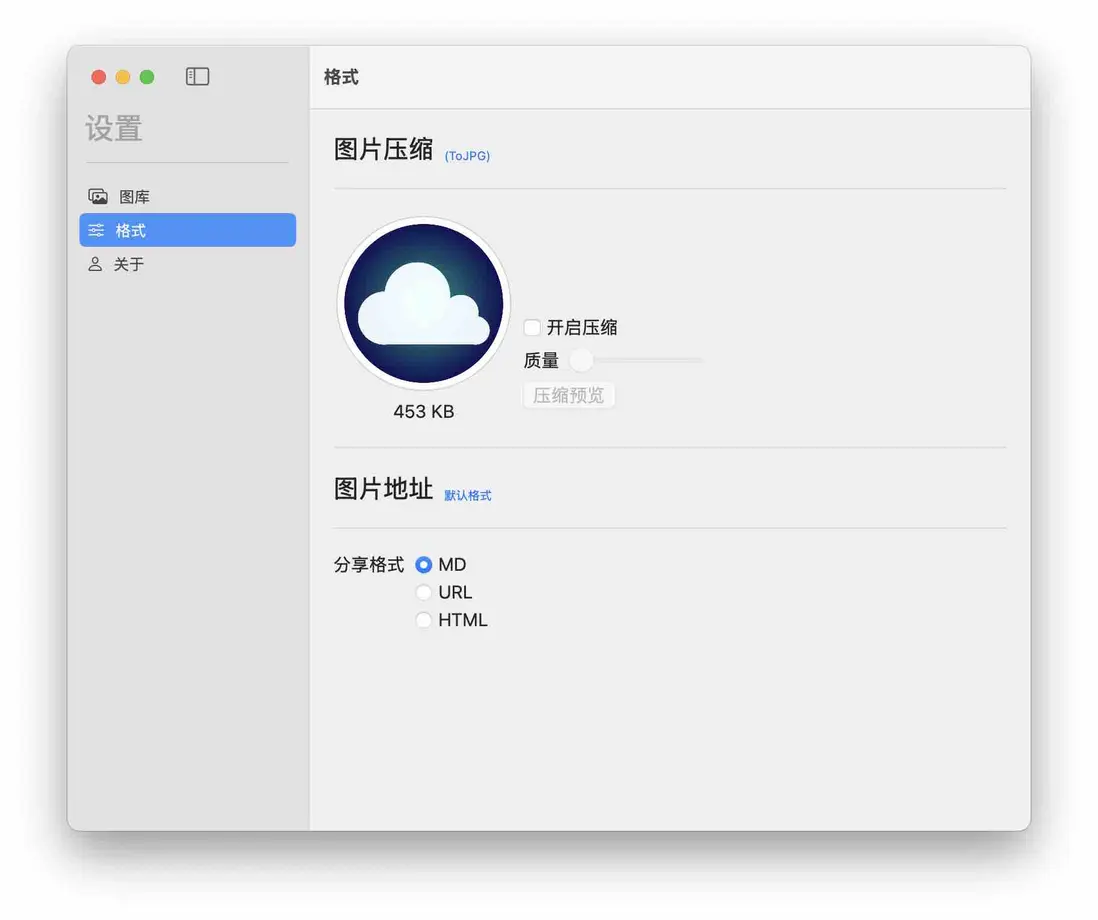Click the cloud image preview thumbnail
The image size is (1098, 920).
(422, 302)
